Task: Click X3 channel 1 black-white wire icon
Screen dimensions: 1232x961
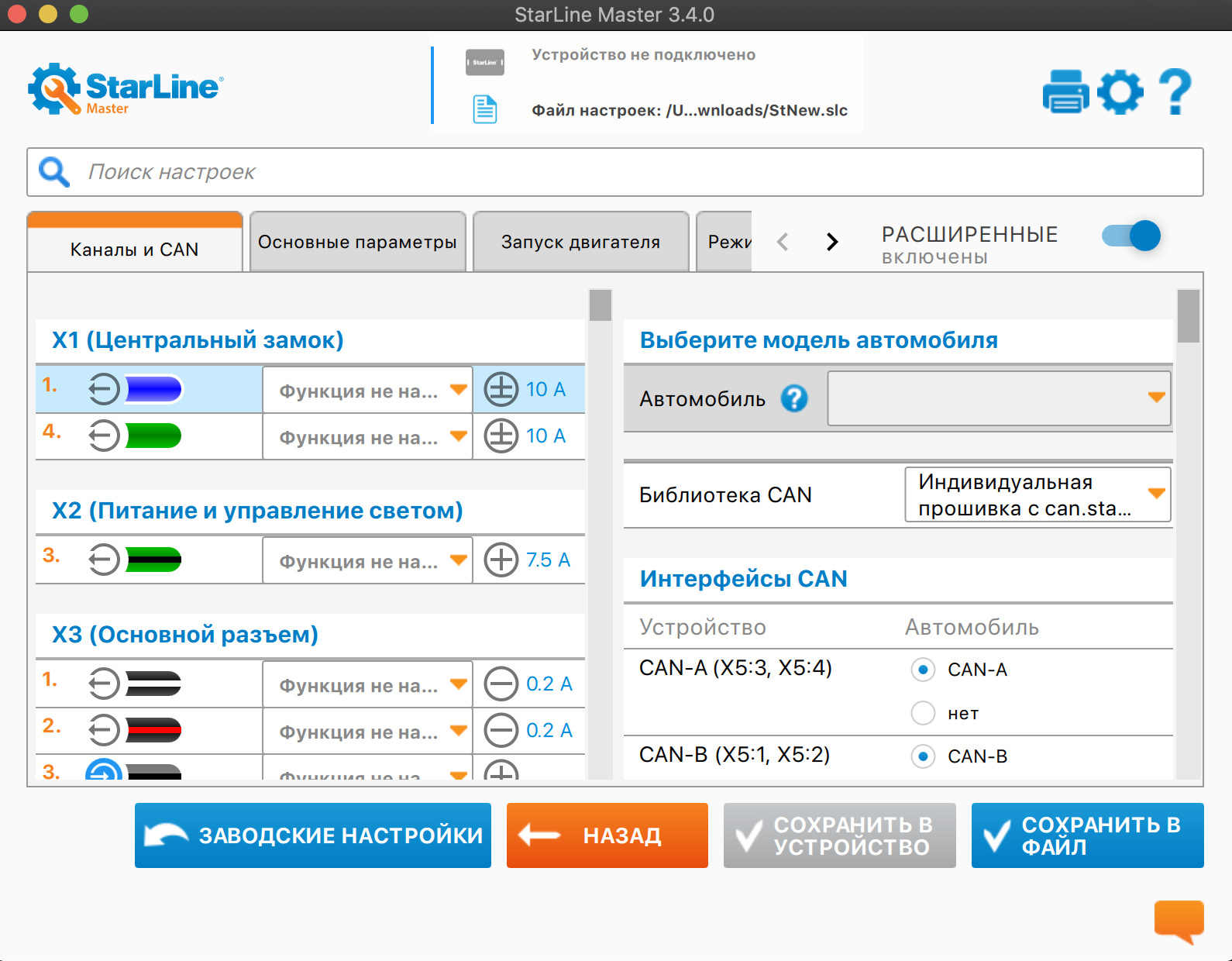Action: click(153, 684)
